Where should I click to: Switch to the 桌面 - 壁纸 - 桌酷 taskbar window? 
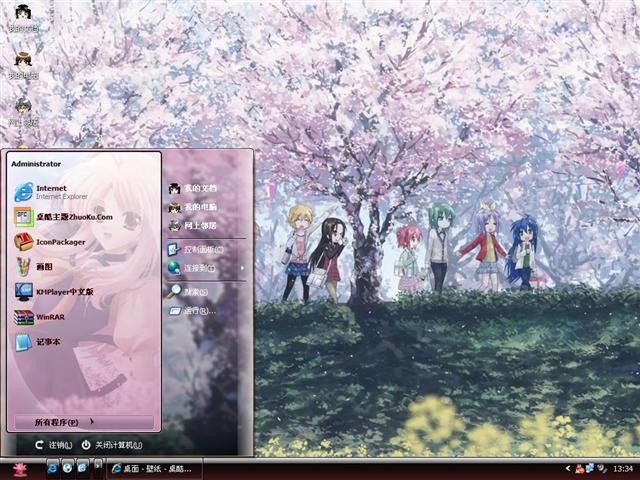click(154, 469)
